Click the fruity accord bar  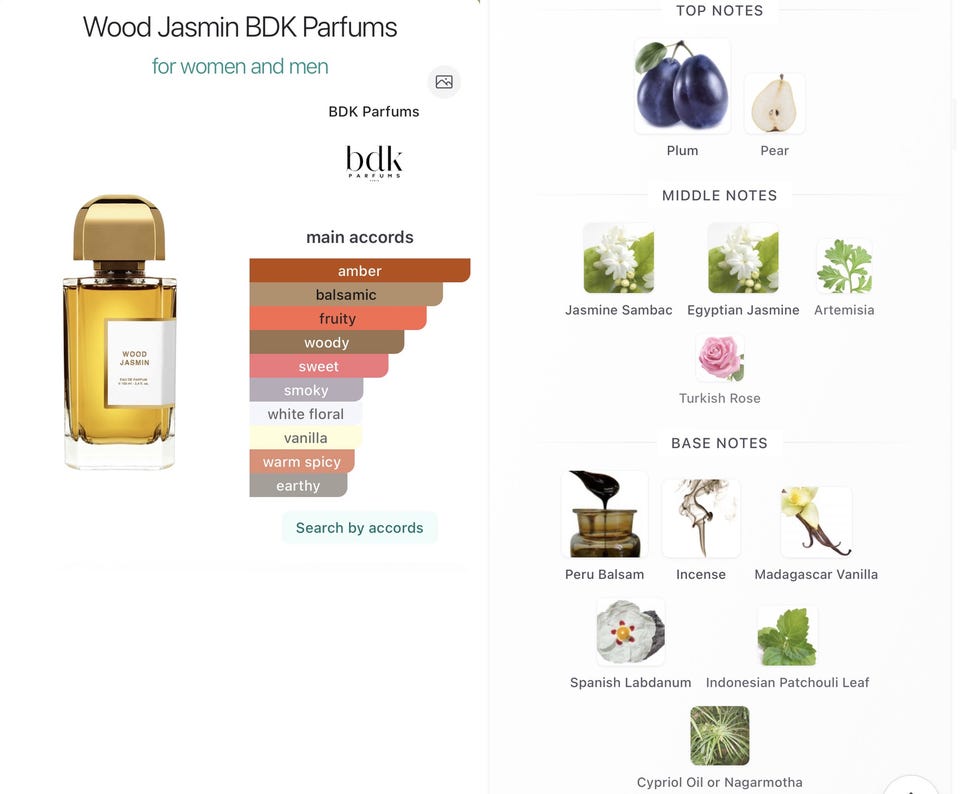tap(338, 318)
